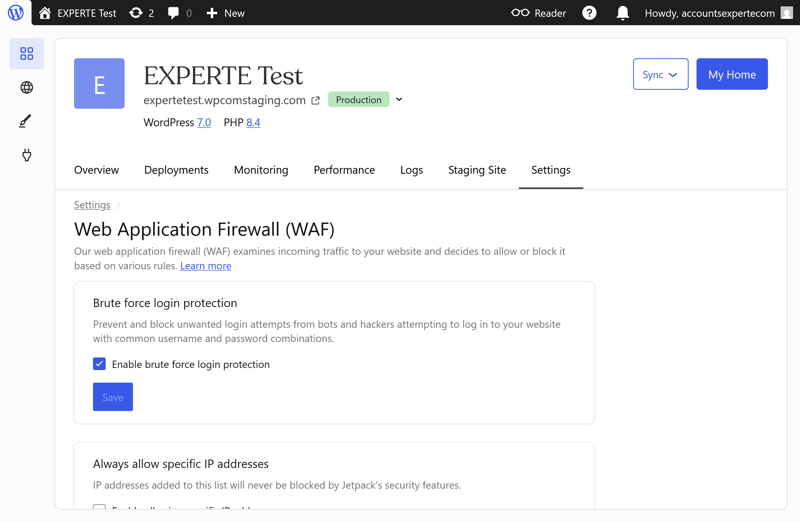Open the updates icon showing 2

[x=141, y=13]
